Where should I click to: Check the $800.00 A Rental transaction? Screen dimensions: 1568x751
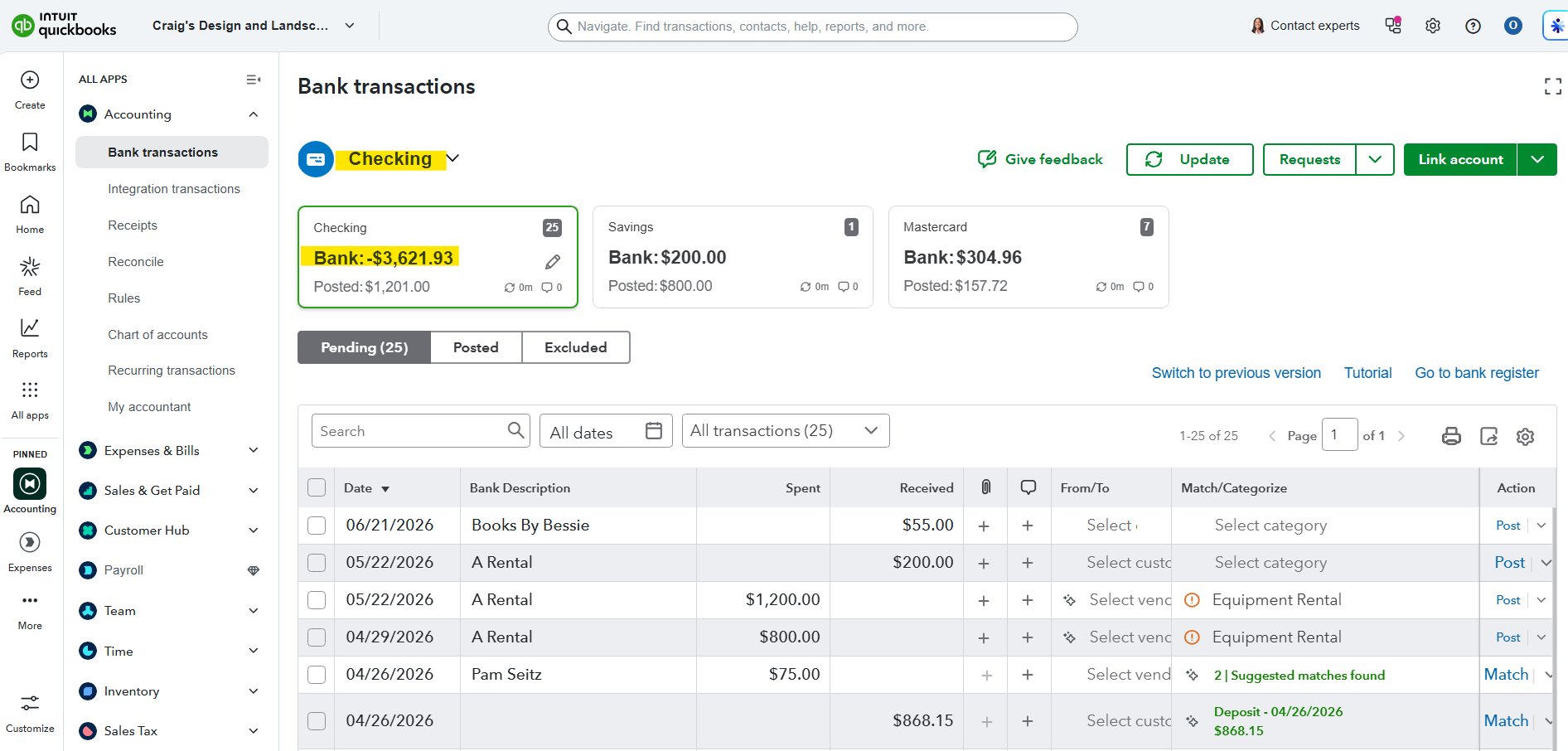[x=317, y=637]
